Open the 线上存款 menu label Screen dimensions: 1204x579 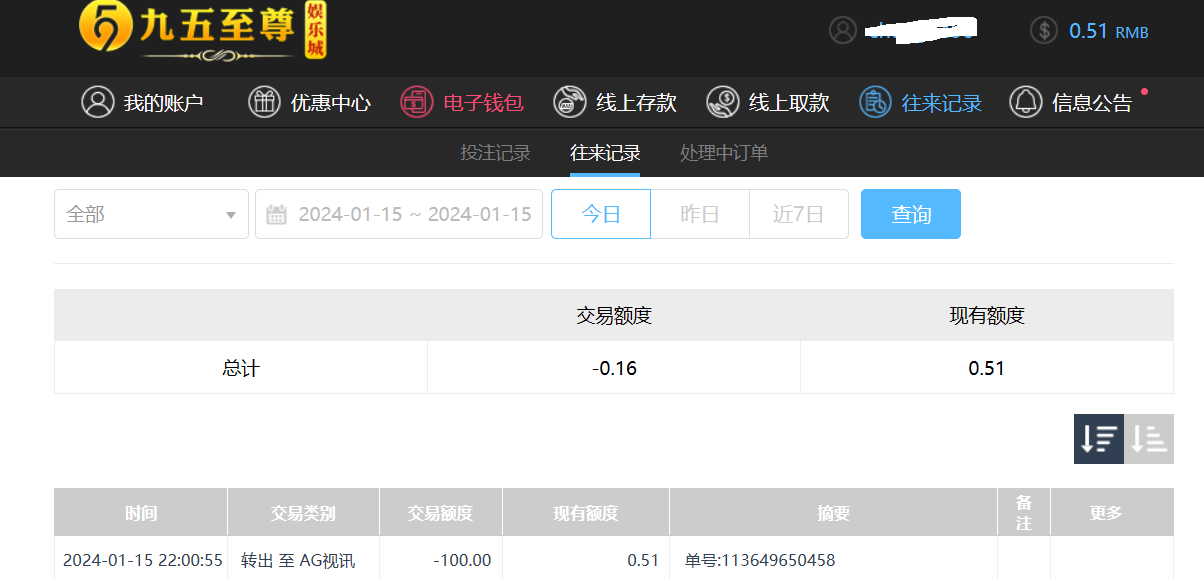[637, 102]
